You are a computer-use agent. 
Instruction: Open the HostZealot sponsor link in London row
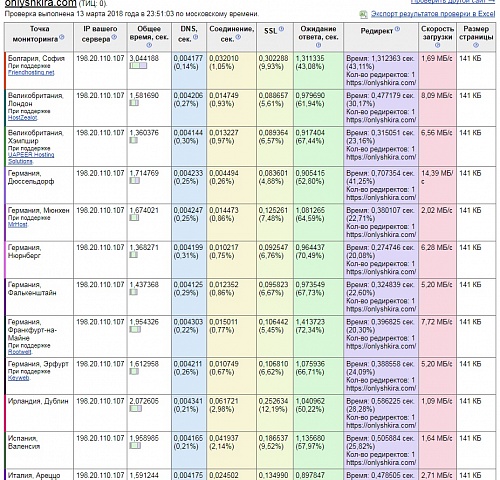click(22, 118)
